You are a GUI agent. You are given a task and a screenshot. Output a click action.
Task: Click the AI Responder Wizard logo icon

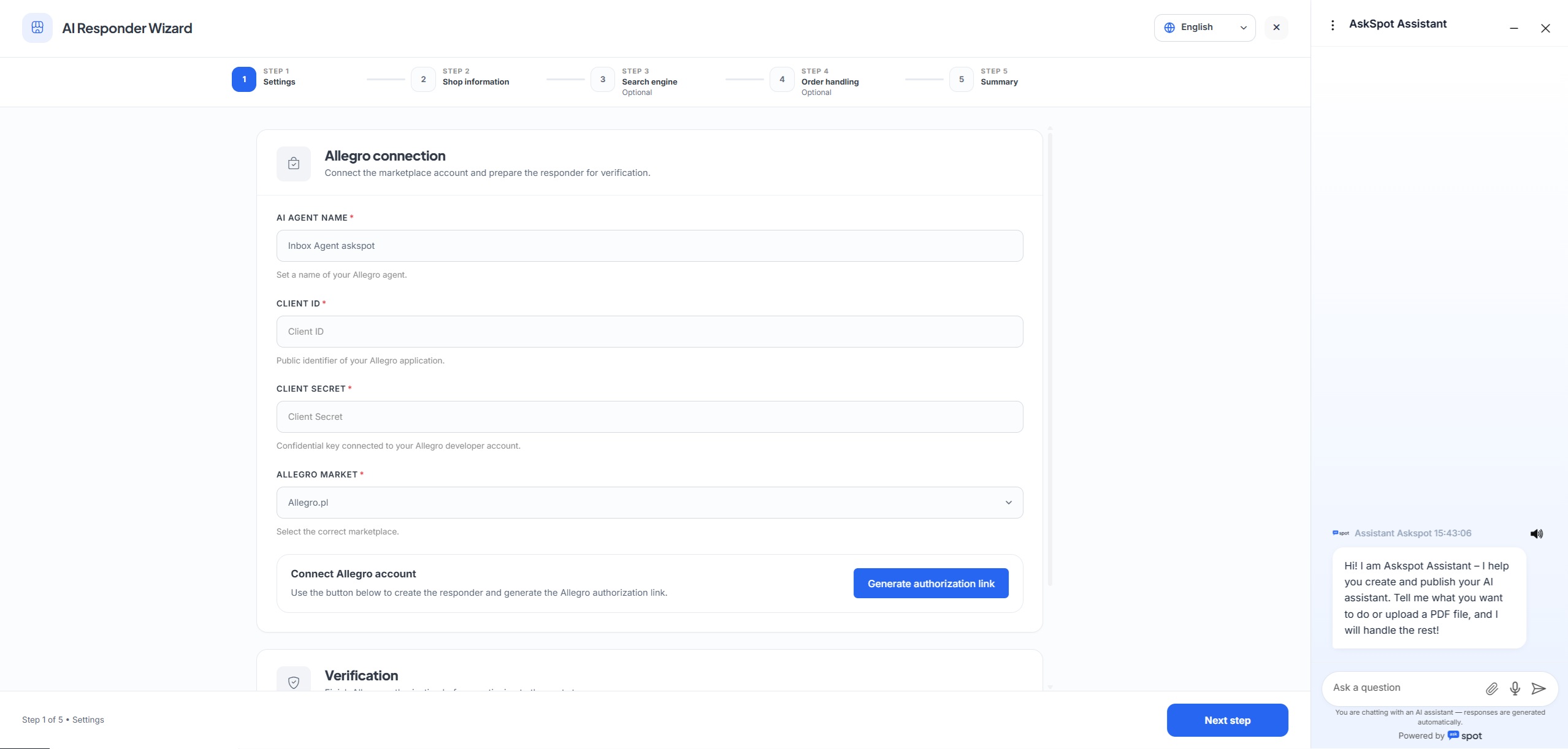click(37, 28)
